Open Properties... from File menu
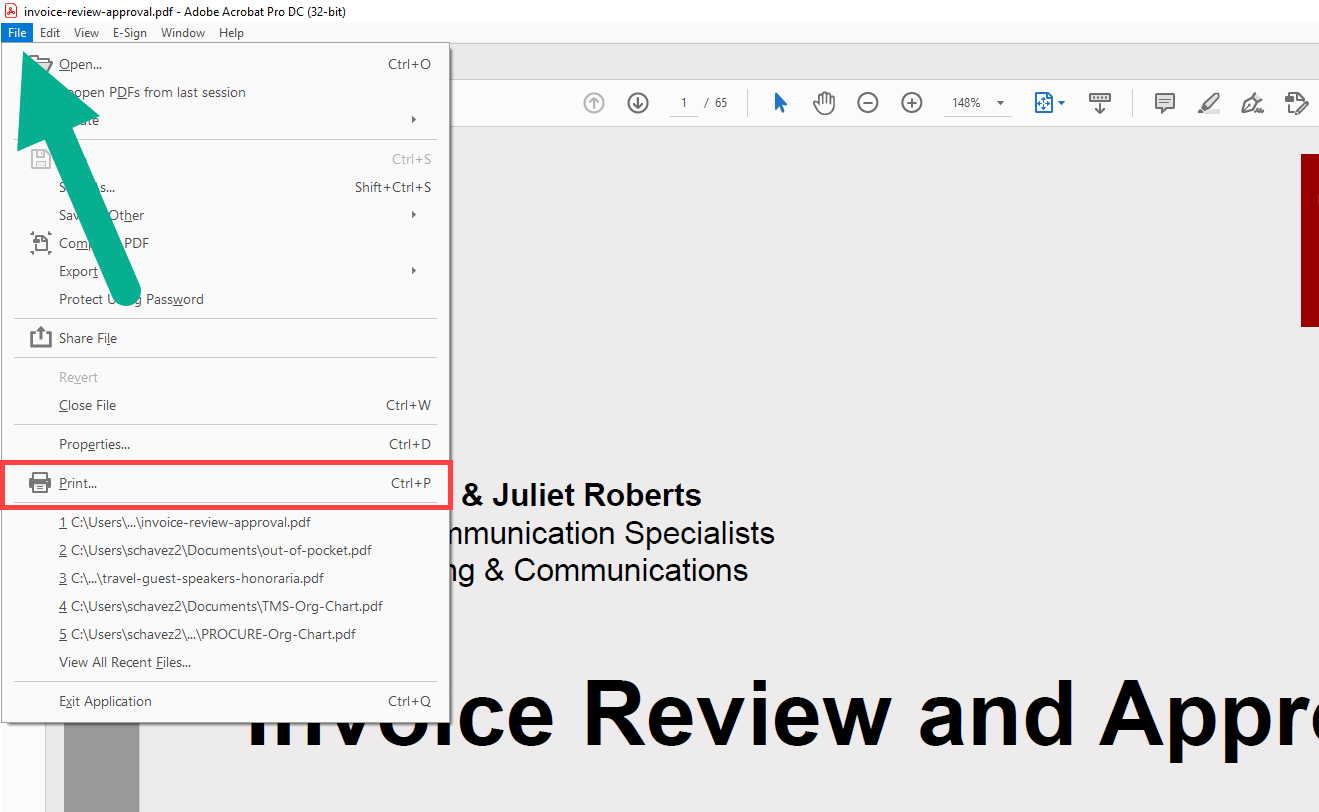 (225, 444)
